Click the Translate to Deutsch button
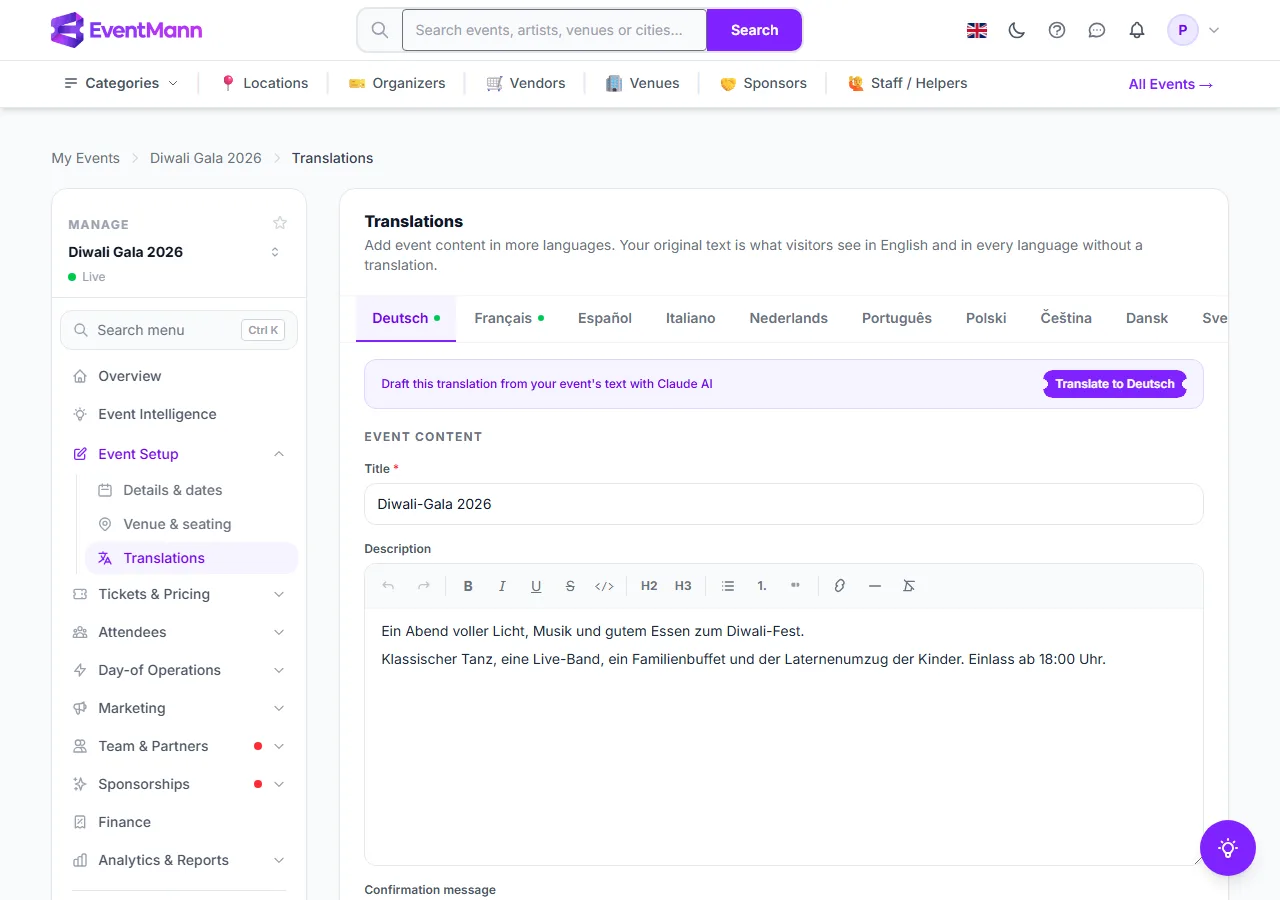1280x900 pixels. pos(1115,384)
